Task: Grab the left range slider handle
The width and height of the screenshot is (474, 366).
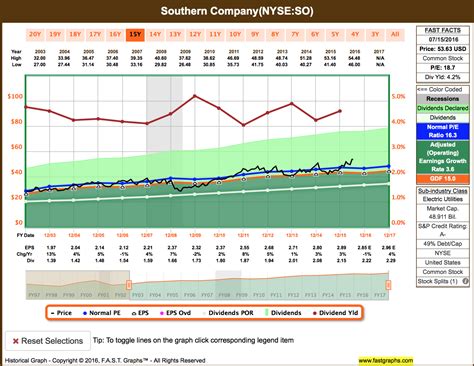Action: [x=129, y=285]
